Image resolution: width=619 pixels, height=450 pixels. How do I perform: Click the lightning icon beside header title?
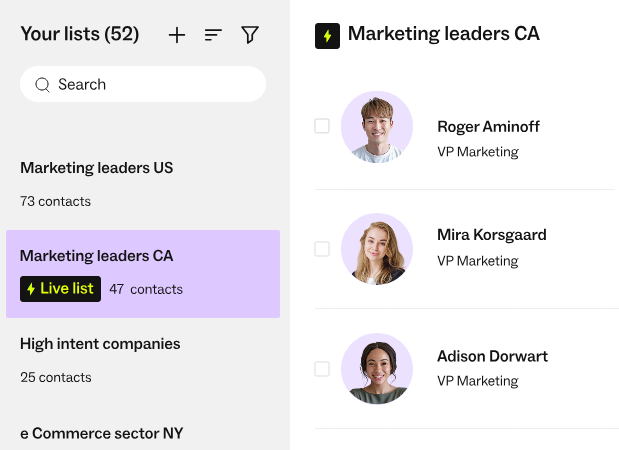(327, 35)
